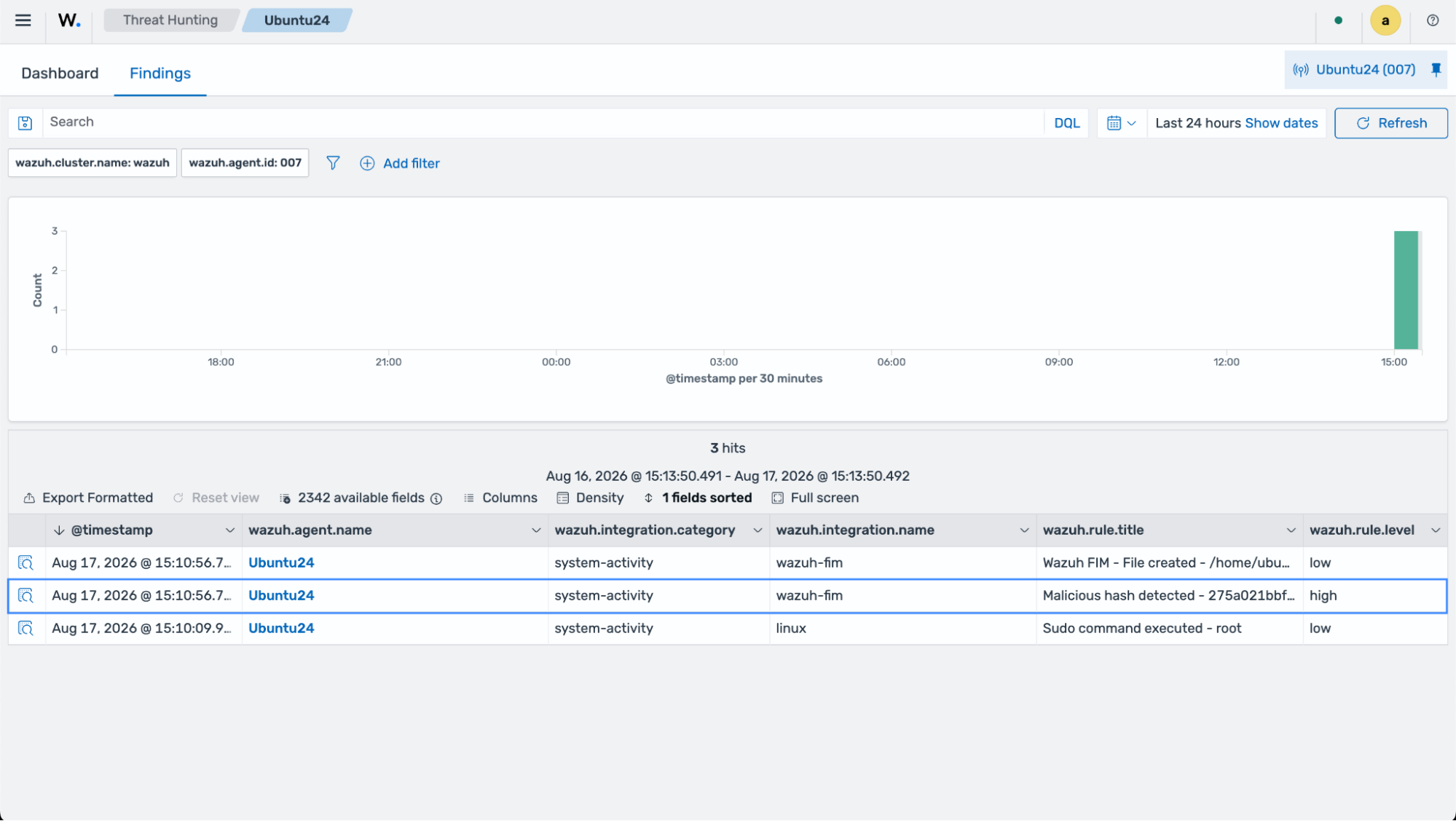This screenshot has width=1456, height=821.
Task: Unpin the Ubuntu24 agent pin icon
Action: point(1436,70)
